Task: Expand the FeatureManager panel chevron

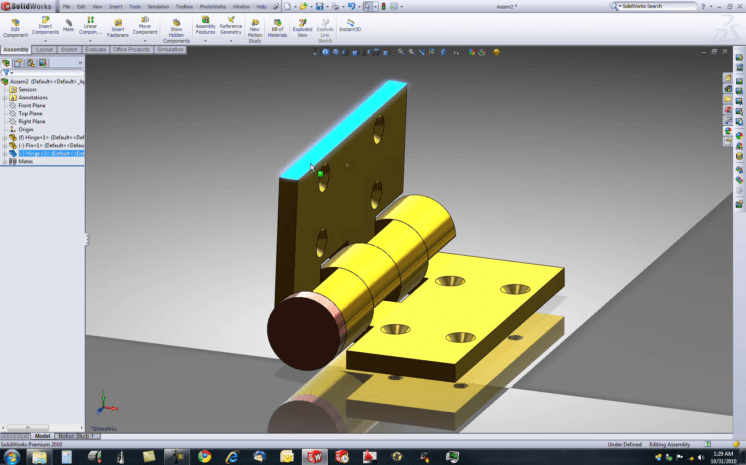Action: tap(80, 63)
